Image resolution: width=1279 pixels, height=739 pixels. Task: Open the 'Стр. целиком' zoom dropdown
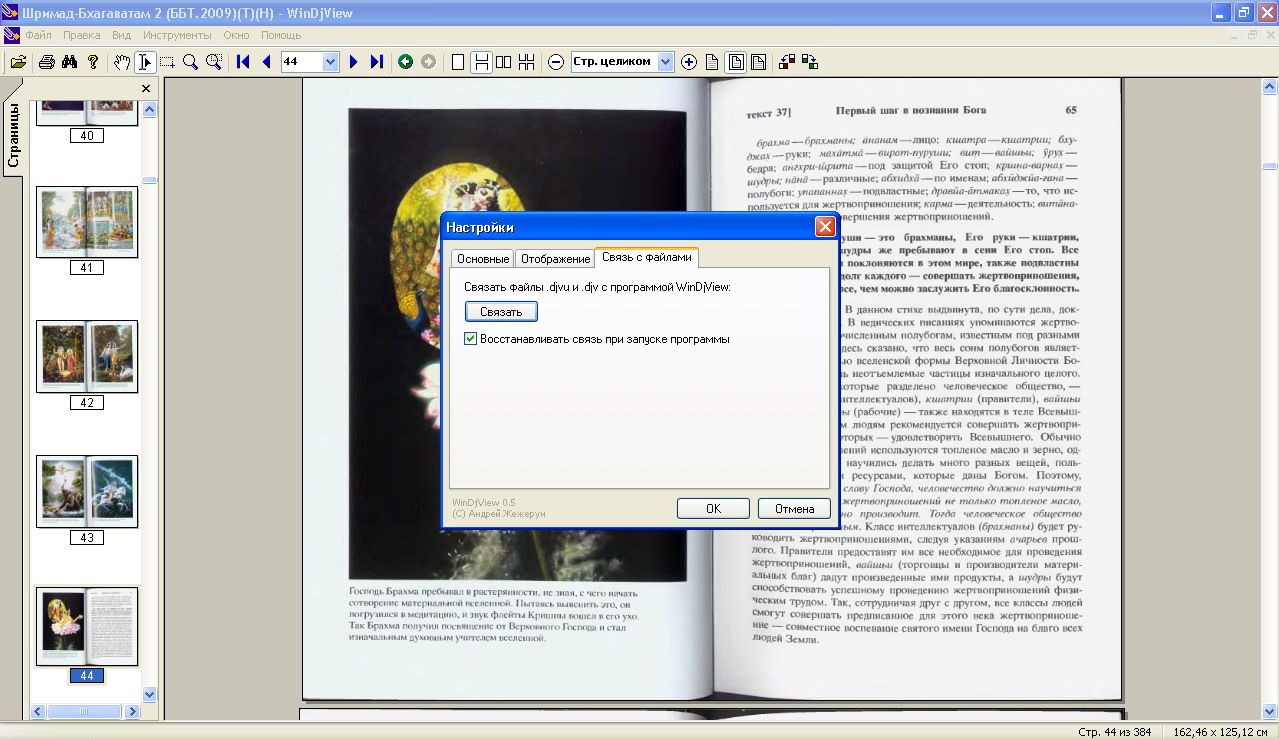point(666,62)
